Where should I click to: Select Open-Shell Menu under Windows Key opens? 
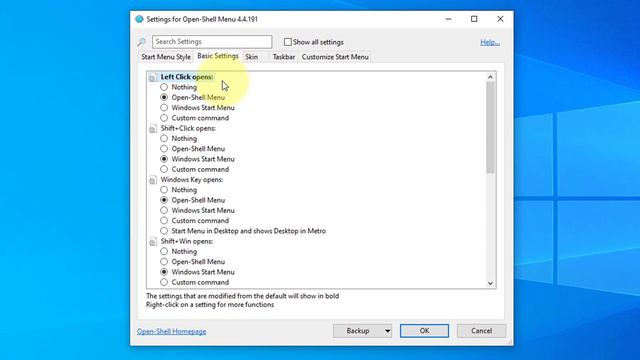tap(164, 200)
